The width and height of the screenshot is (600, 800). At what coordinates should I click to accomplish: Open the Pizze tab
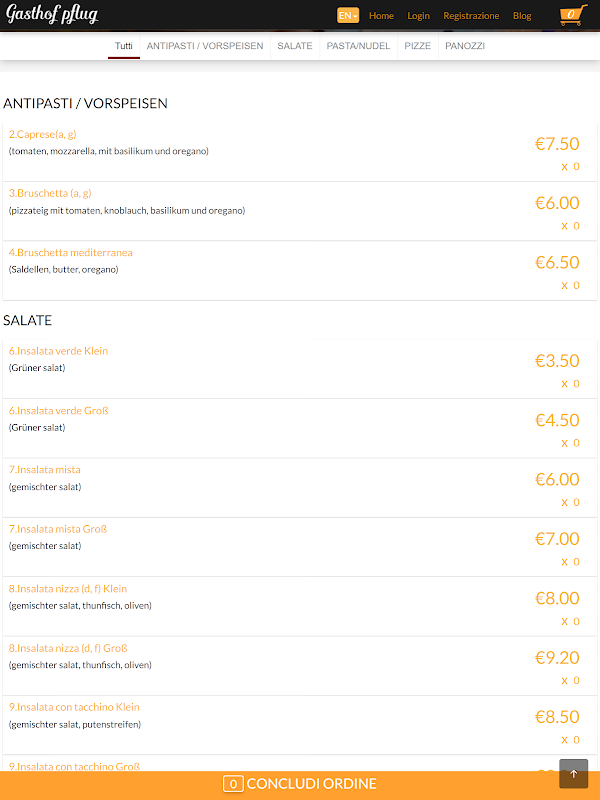[418, 46]
